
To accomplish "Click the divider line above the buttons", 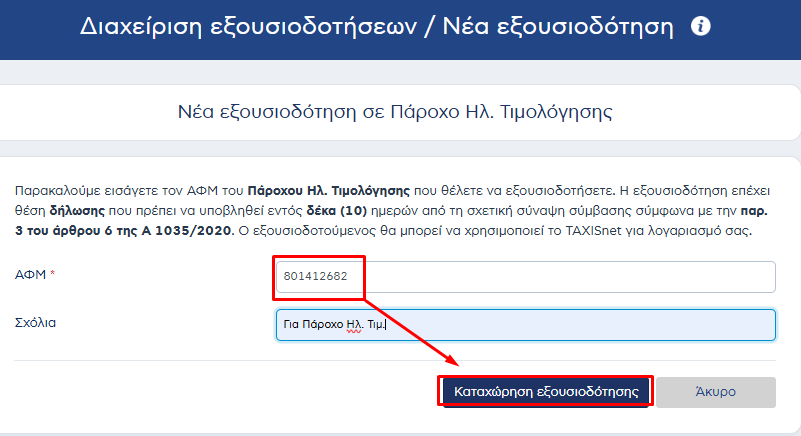I will [395, 360].
